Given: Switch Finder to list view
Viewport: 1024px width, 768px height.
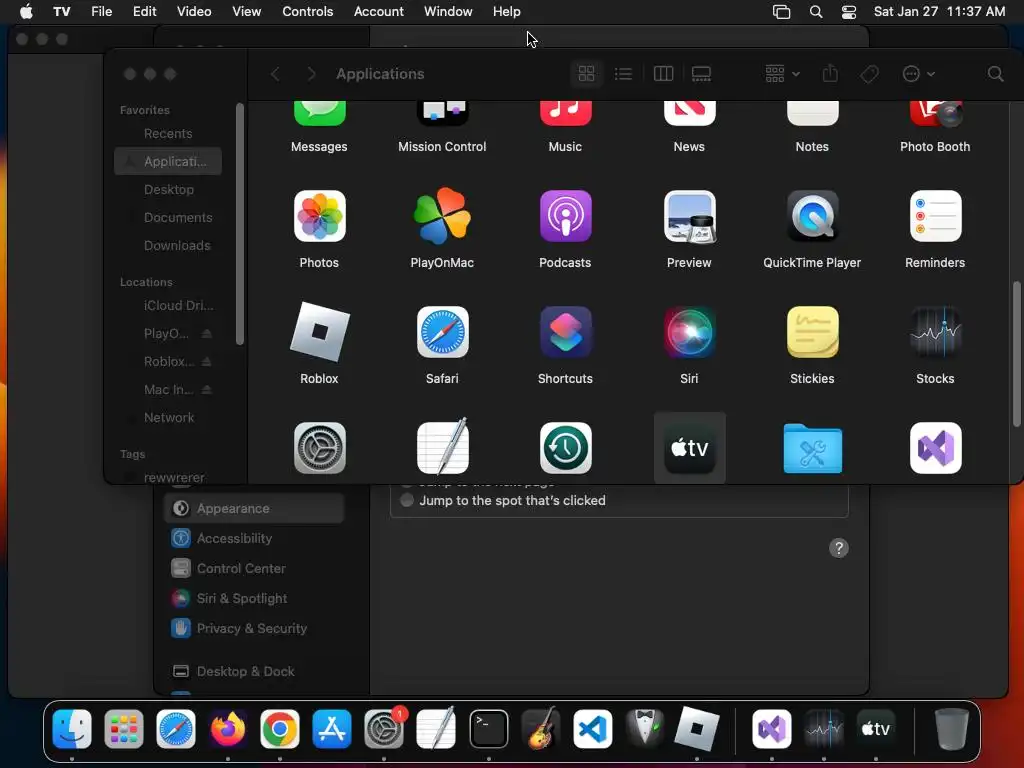Looking at the screenshot, I should pos(623,74).
